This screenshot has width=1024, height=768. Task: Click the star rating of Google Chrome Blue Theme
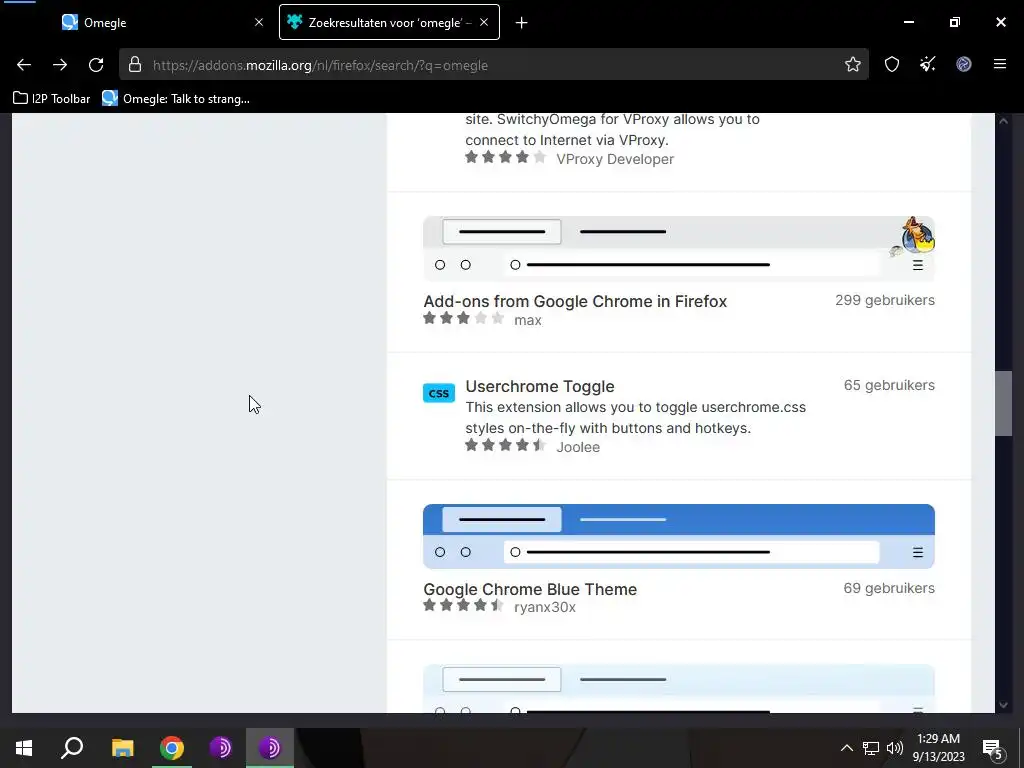463,605
